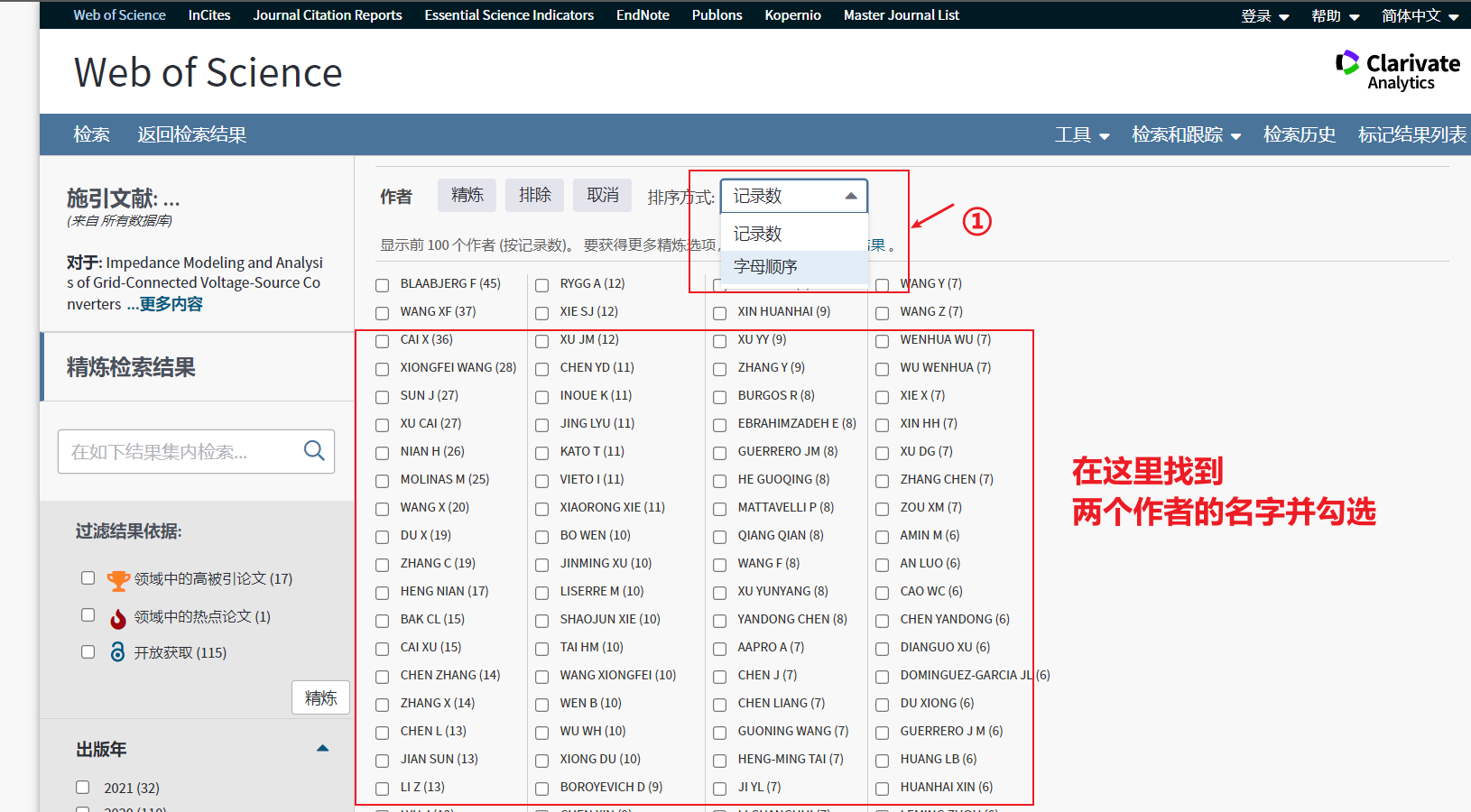
Task: Choose 记录数 in the sort list
Action: (794, 234)
